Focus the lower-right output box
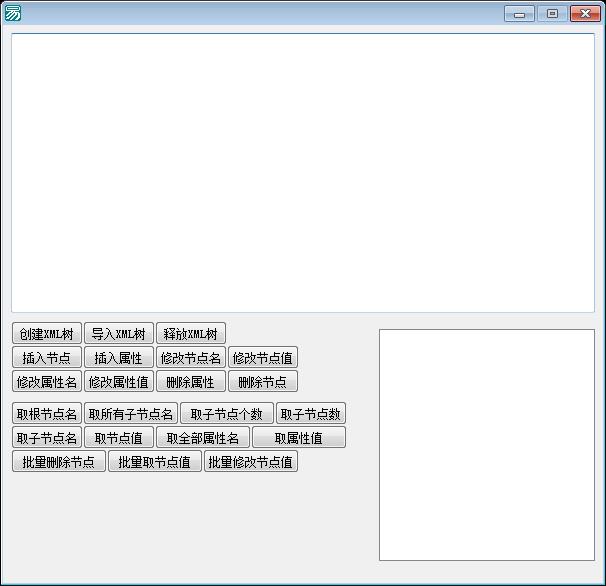The width and height of the screenshot is (606, 586). [487, 445]
